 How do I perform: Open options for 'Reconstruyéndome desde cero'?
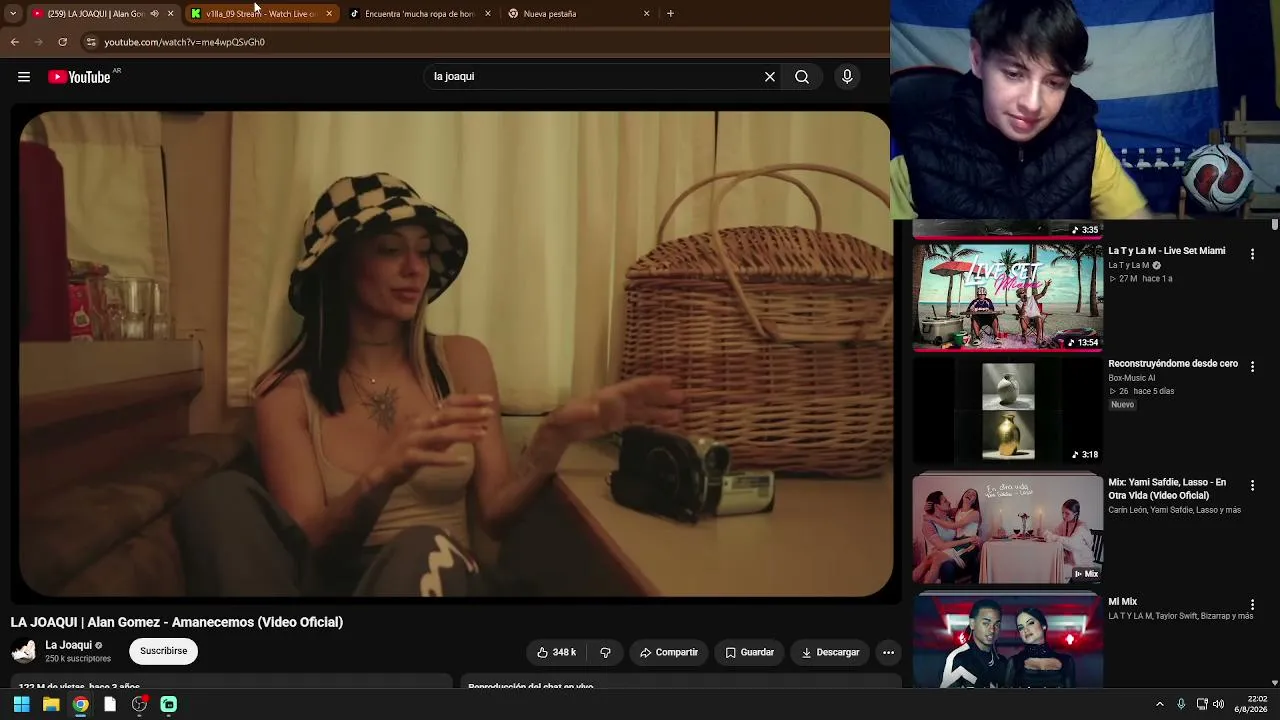pos(1252,367)
